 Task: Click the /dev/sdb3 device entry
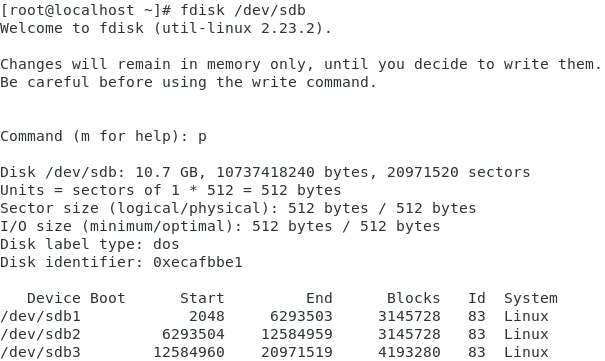tap(41, 352)
